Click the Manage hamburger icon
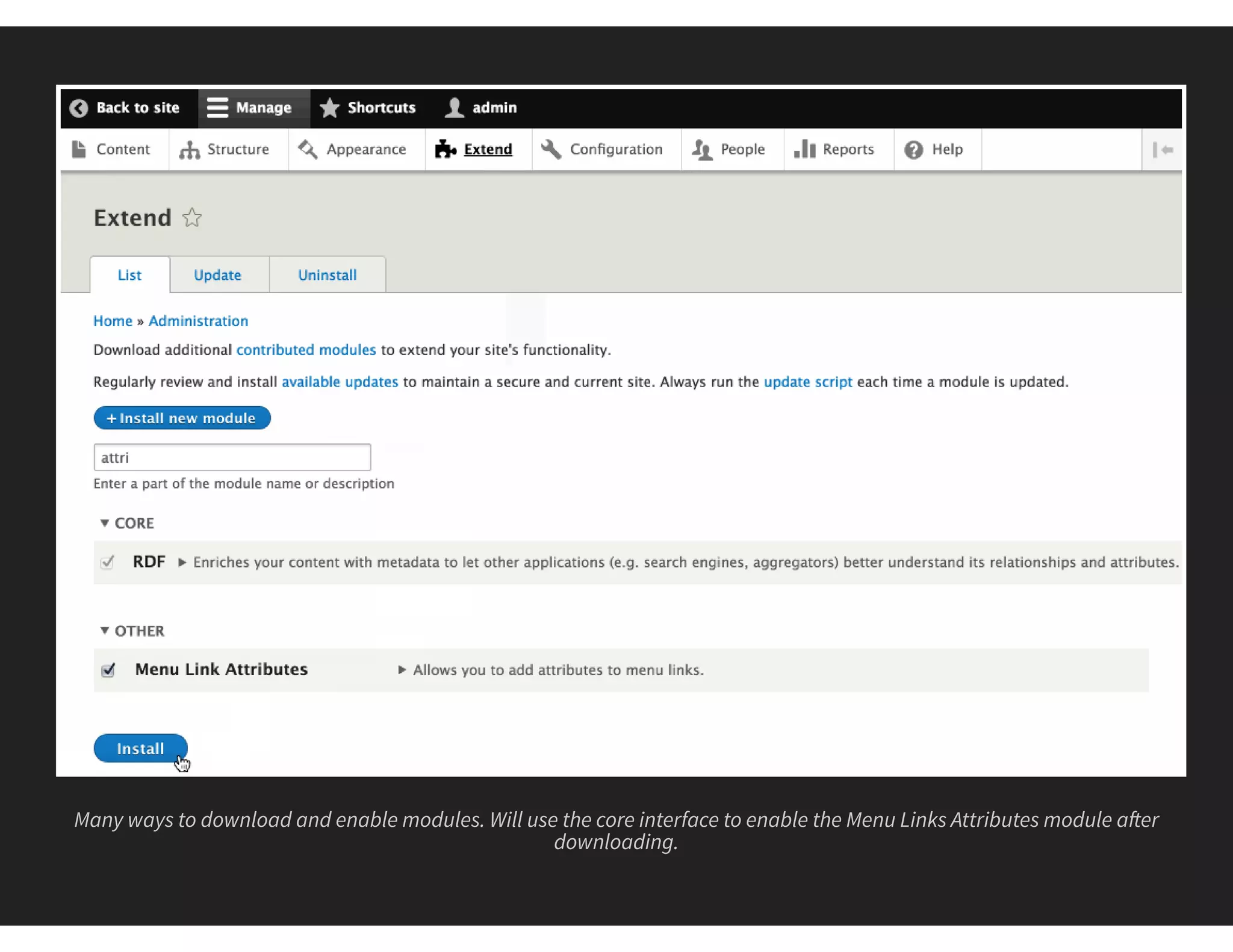 coord(217,108)
